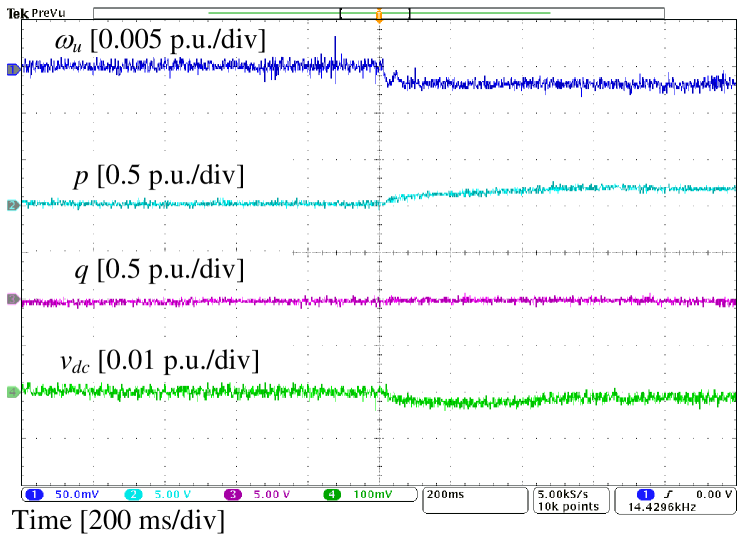The image size is (747, 539).
Task: Click the channel 1 blue ground marker
Action: [x=13, y=70]
